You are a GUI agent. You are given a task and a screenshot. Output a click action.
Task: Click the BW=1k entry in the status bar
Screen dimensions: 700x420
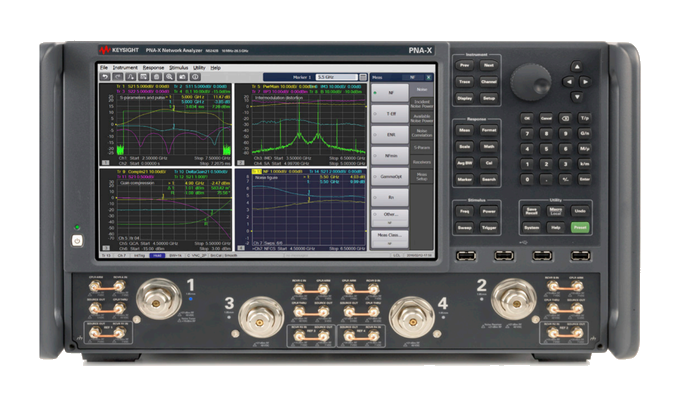pyautogui.click(x=175, y=256)
